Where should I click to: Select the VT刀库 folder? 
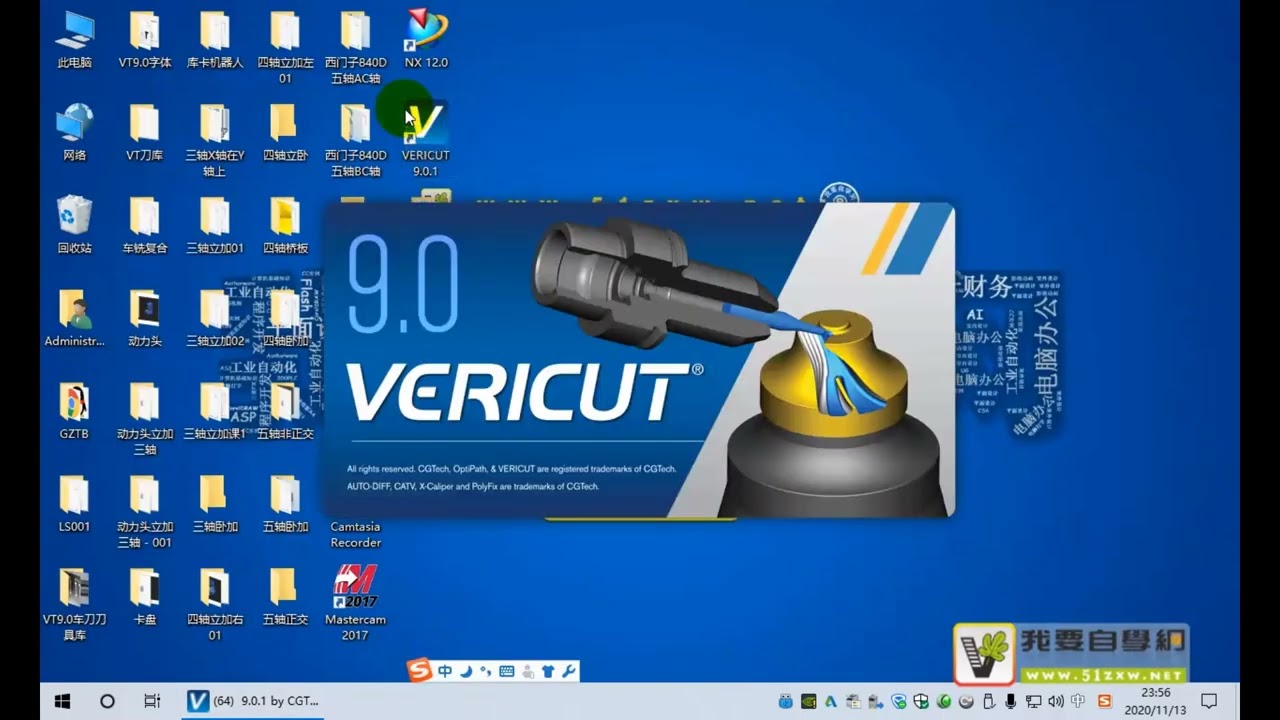click(x=145, y=132)
